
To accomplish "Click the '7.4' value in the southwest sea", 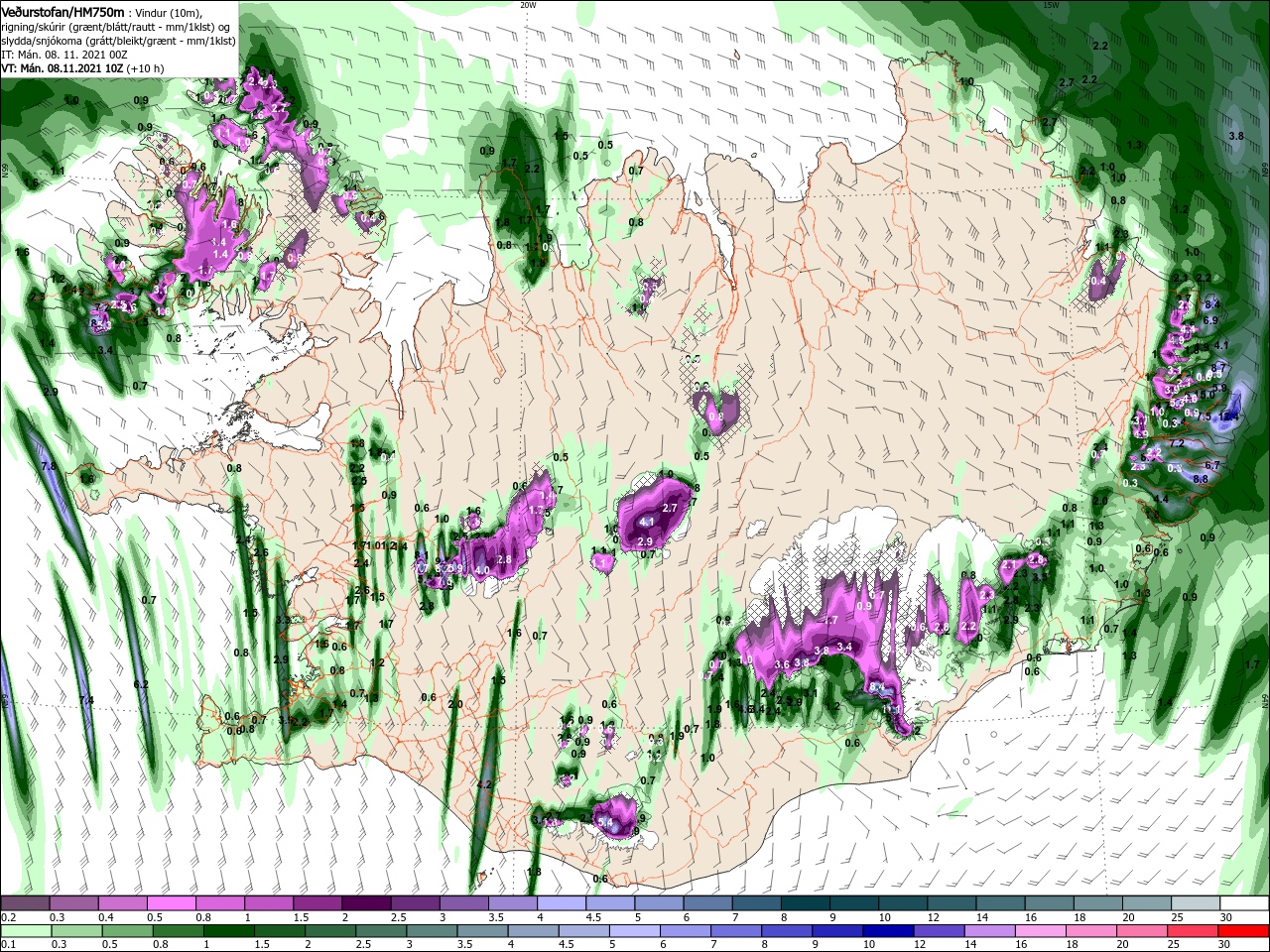I will [86, 700].
